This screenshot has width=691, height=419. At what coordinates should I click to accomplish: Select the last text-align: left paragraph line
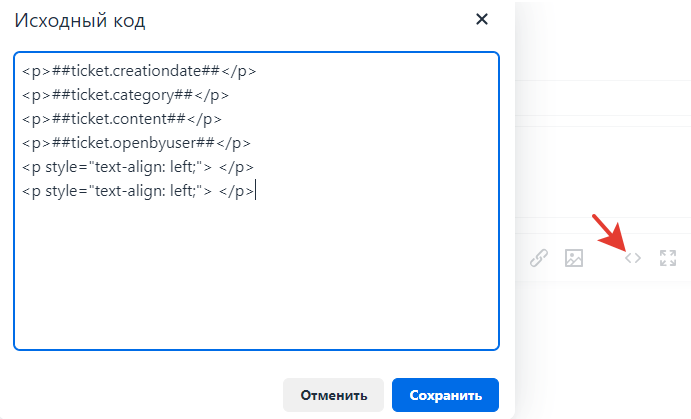[137, 191]
